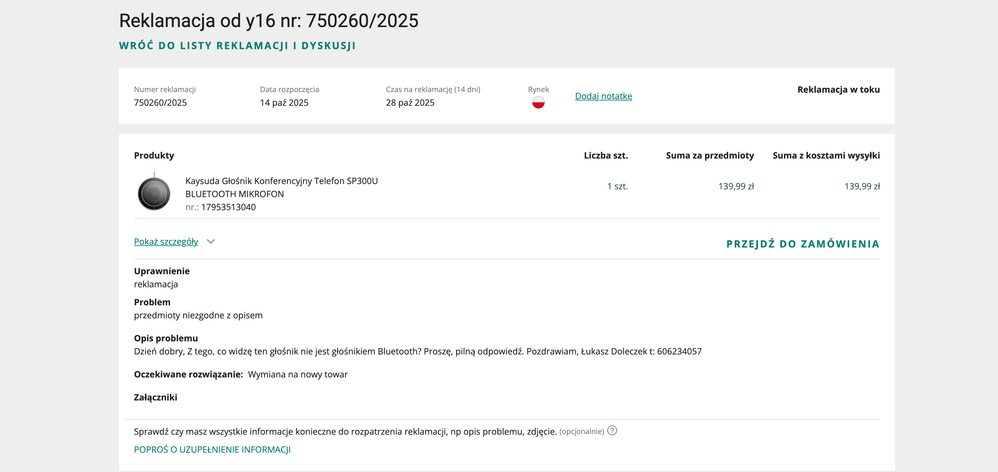Click the deadline date 28 paź 2025
Screen dimensions: 998x472
[410, 103]
